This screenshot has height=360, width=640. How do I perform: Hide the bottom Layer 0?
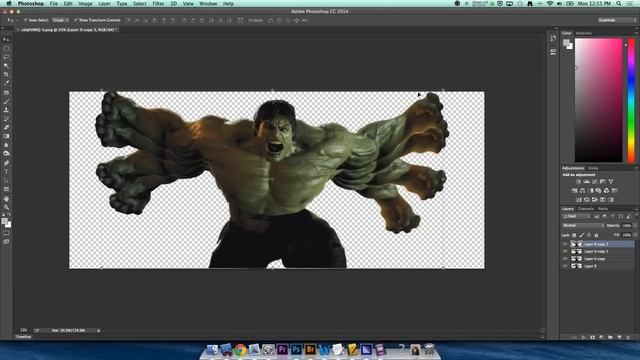(565, 266)
